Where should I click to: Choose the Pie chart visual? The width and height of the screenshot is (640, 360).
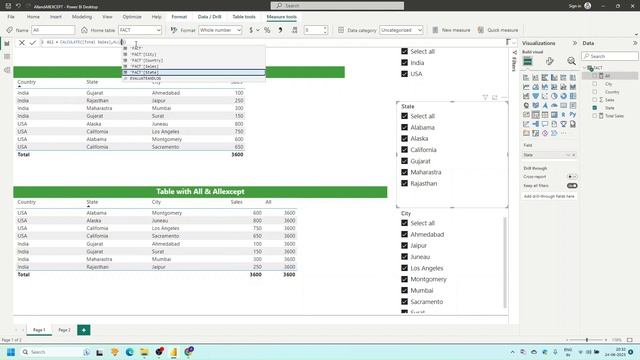554,96
